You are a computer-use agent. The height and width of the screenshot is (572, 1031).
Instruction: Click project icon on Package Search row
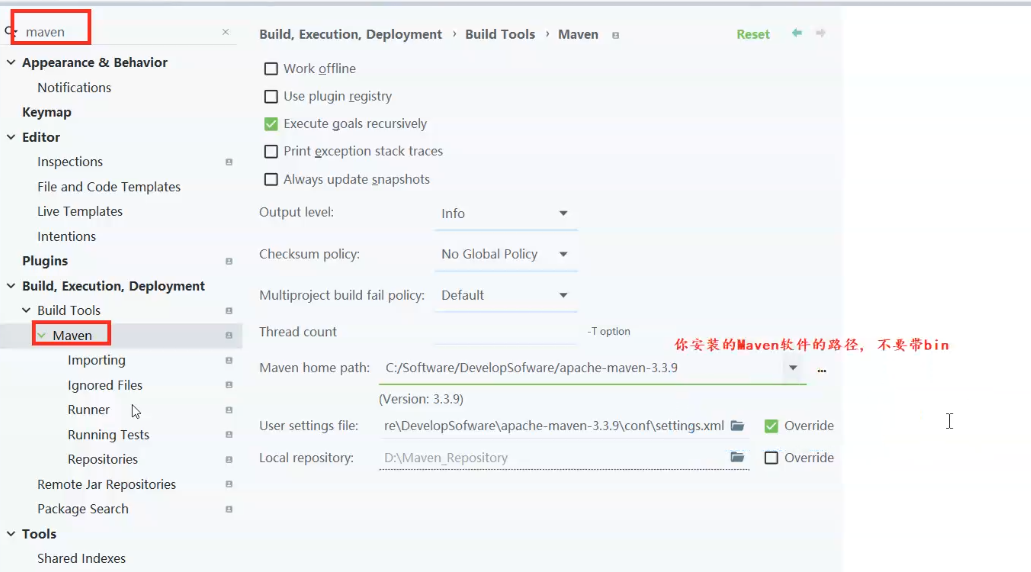[229, 509]
